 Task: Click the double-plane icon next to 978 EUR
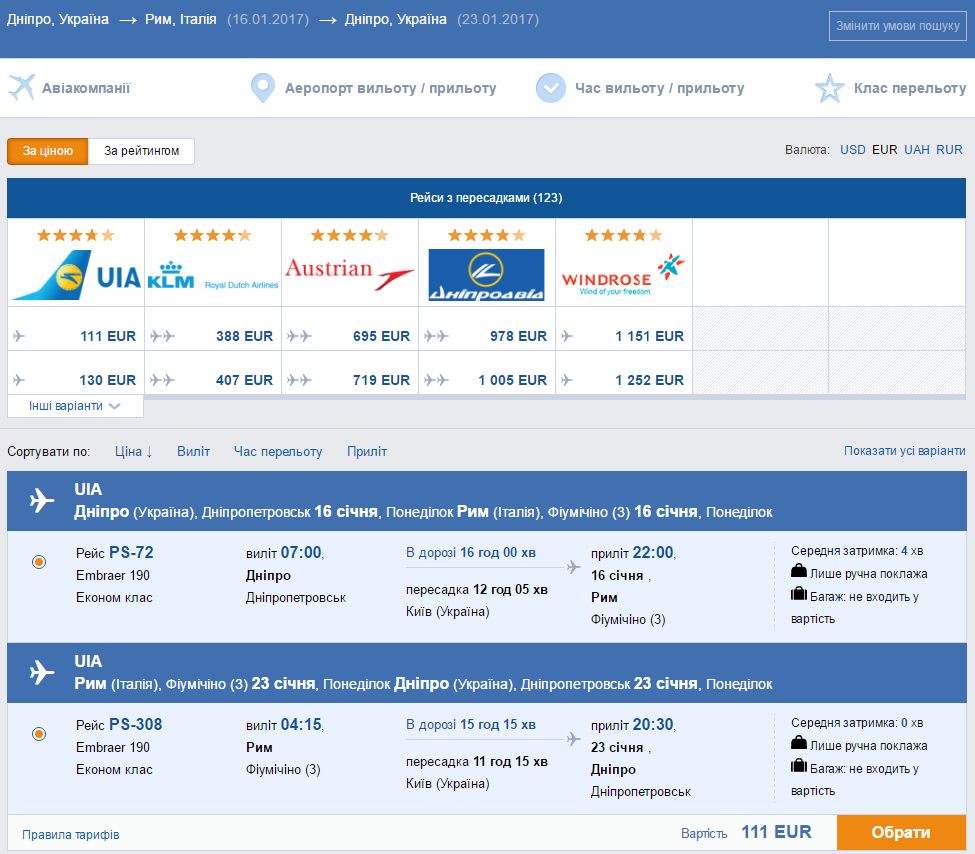click(436, 336)
